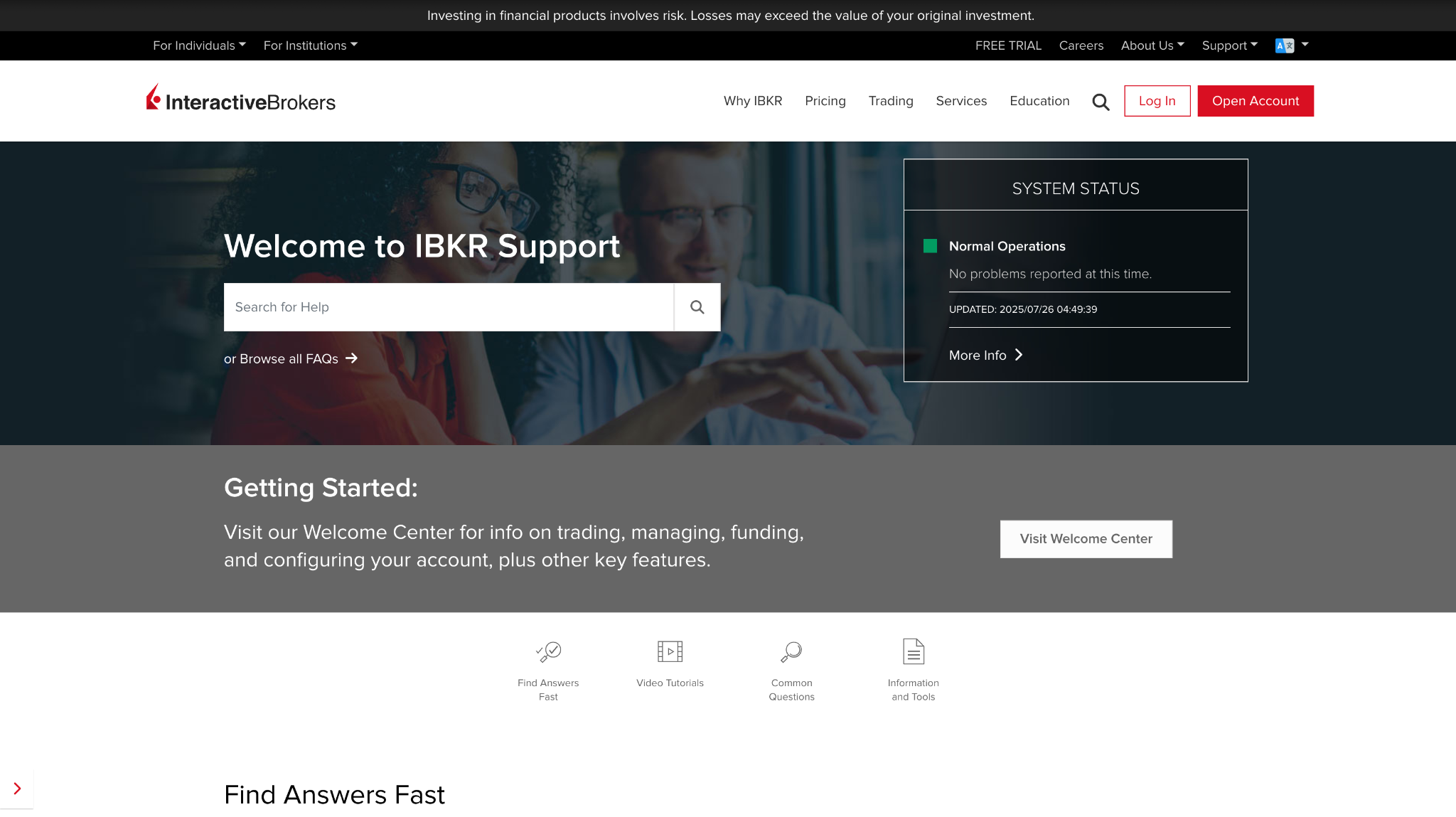Click the SYSTEM STATUS heading
This screenshot has height=817, width=1456.
1076,188
